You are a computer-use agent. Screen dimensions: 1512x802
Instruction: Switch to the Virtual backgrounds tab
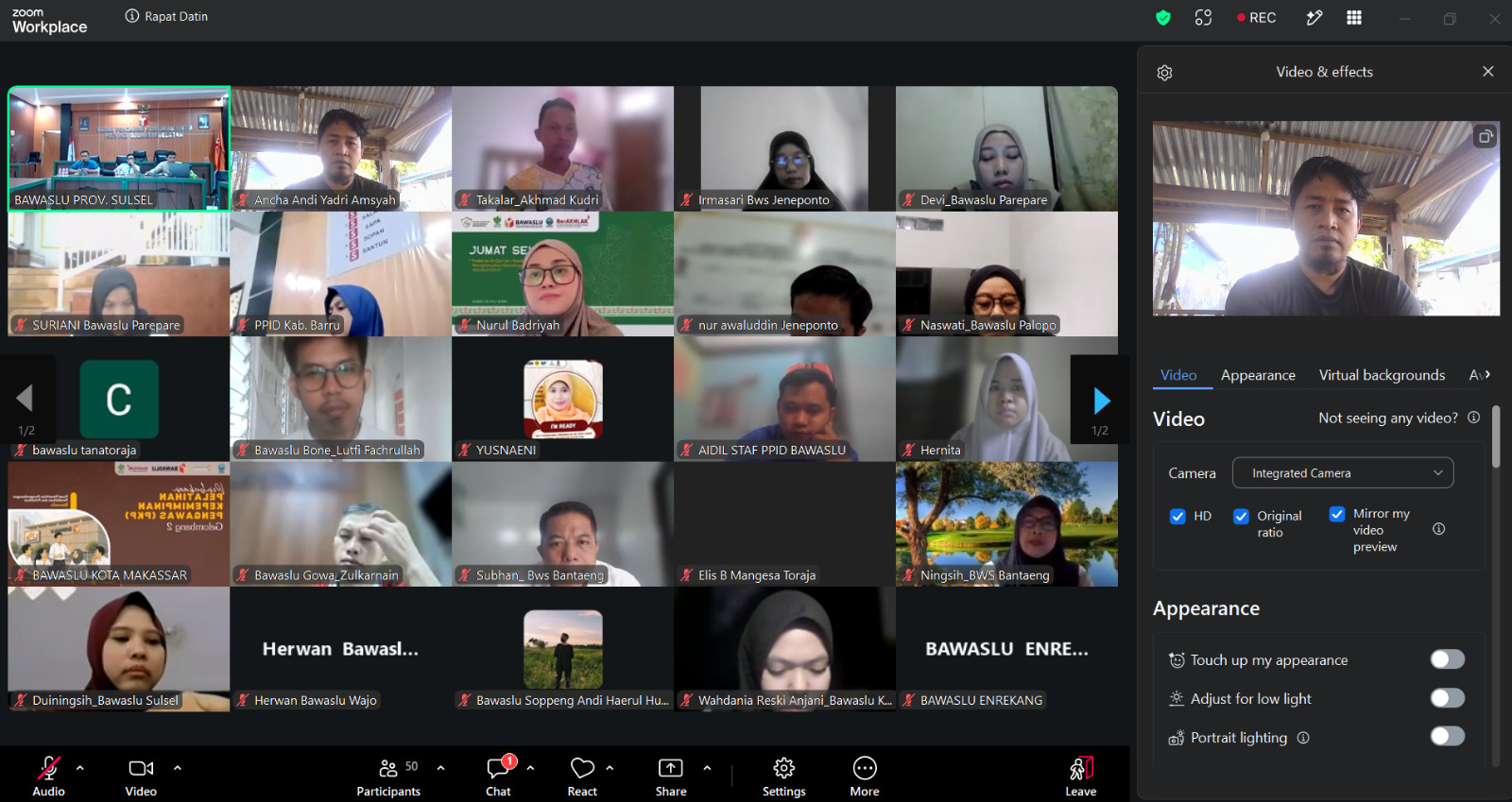pyautogui.click(x=1382, y=375)
